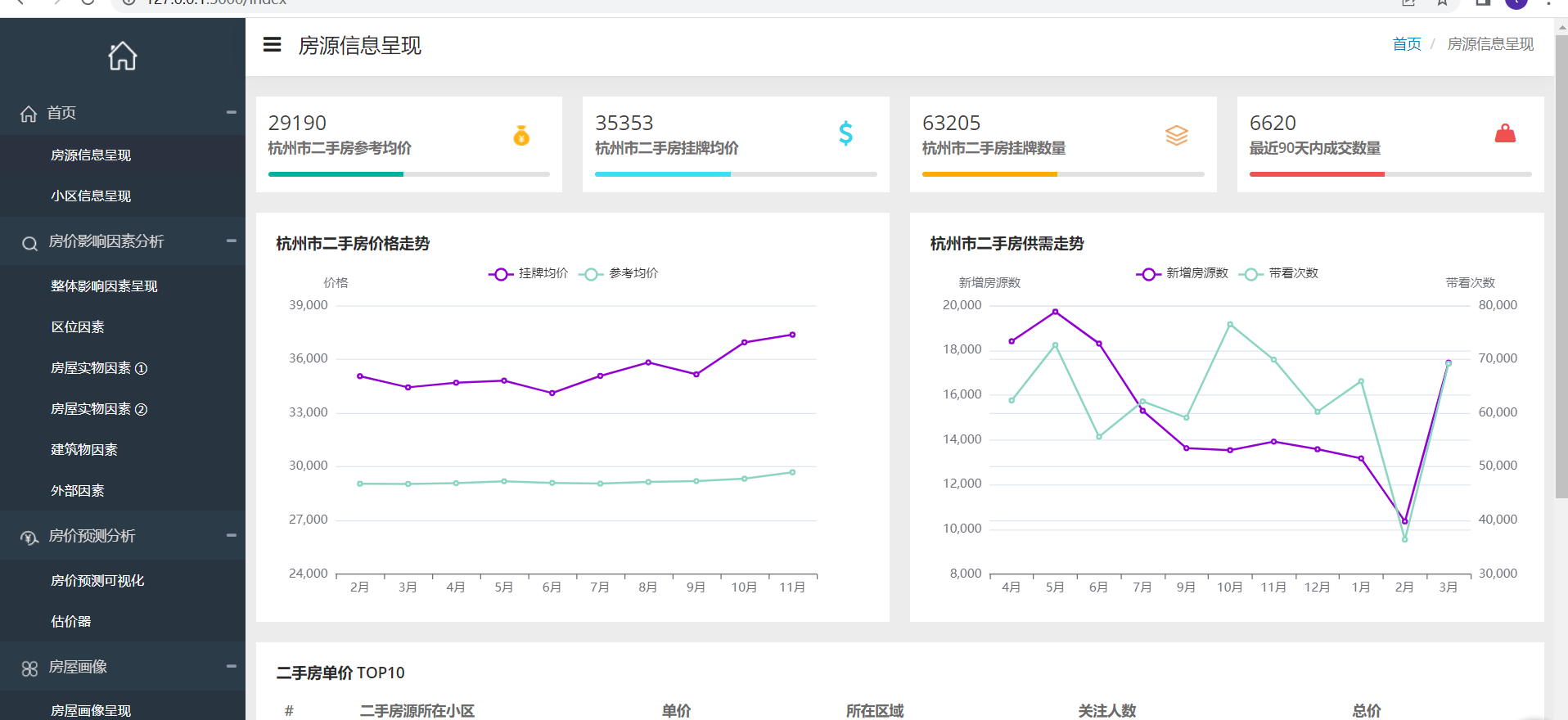
Task: Click the red shopping bag icon on the 6620 card
Action: 1505,133
